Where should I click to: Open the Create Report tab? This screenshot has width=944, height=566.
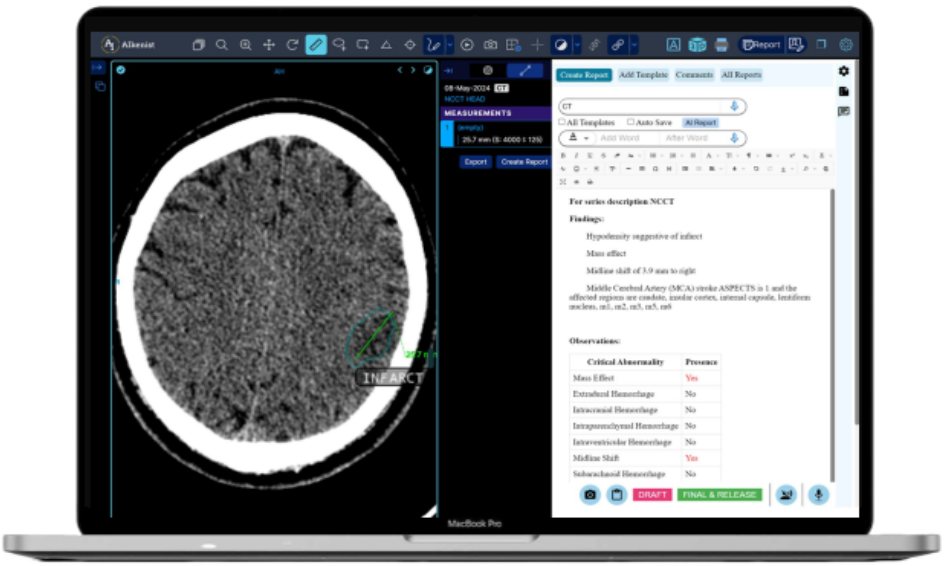point(583,75)
